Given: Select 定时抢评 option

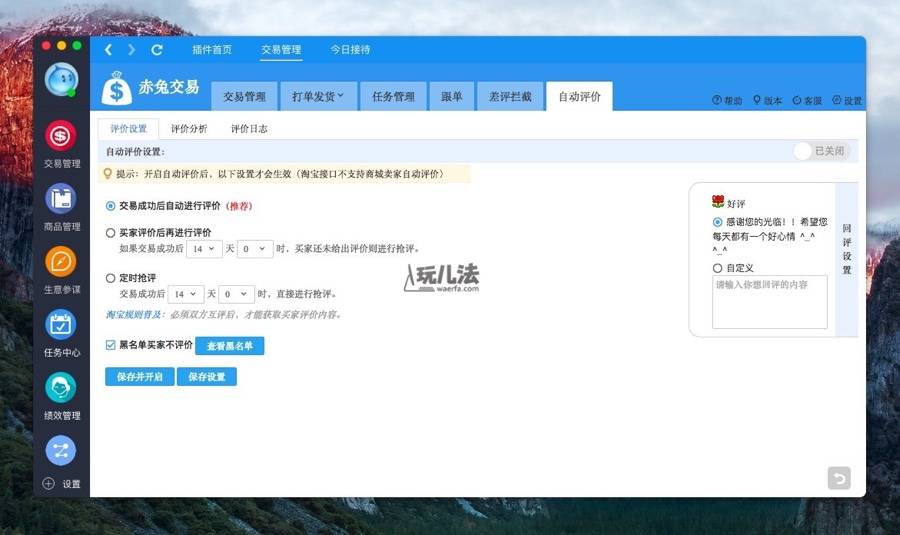Looking at the screenshot, I should (x=110, y=278).
